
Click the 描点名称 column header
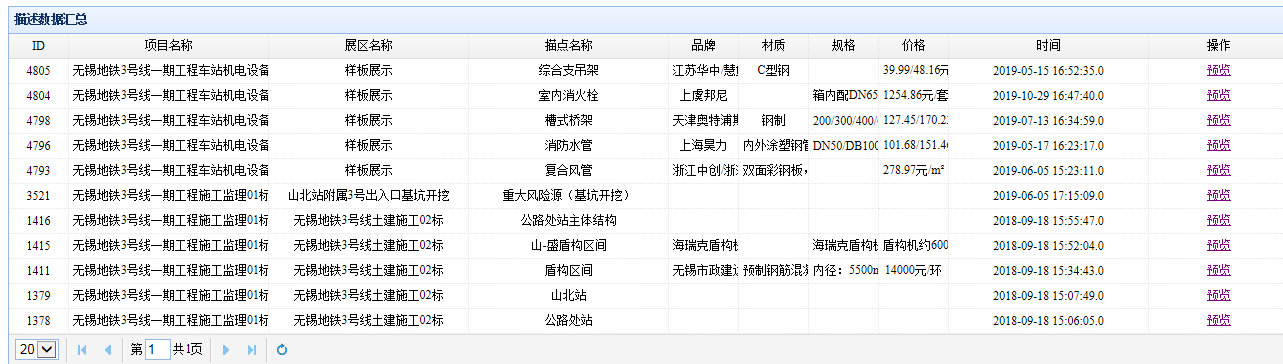[568, 46]
